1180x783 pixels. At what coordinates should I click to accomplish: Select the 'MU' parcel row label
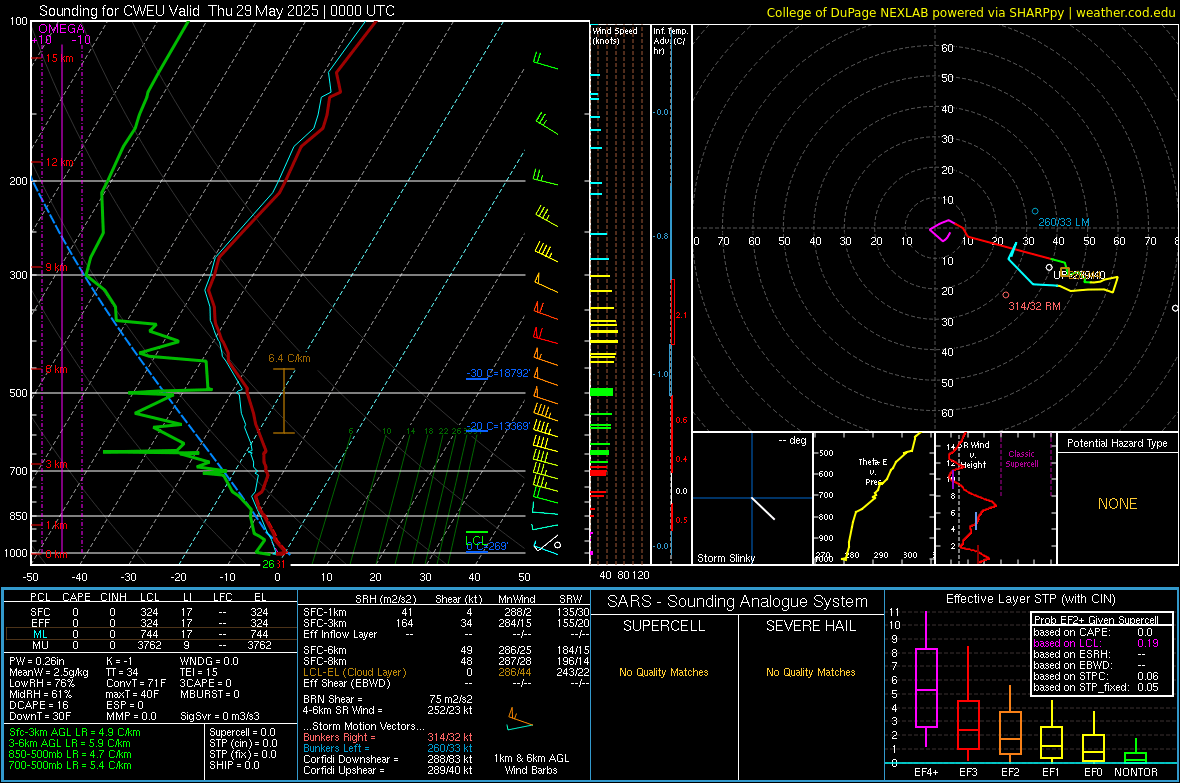click(40, 645)
